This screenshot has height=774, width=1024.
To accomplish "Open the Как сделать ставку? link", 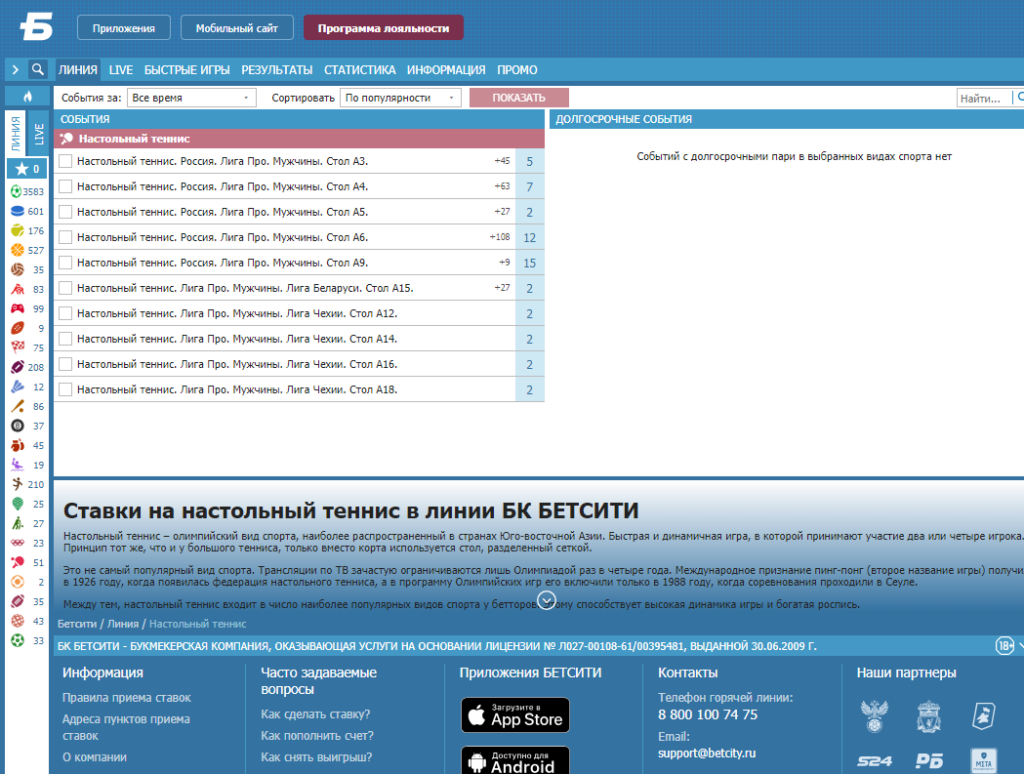I will tap(315, 714).
